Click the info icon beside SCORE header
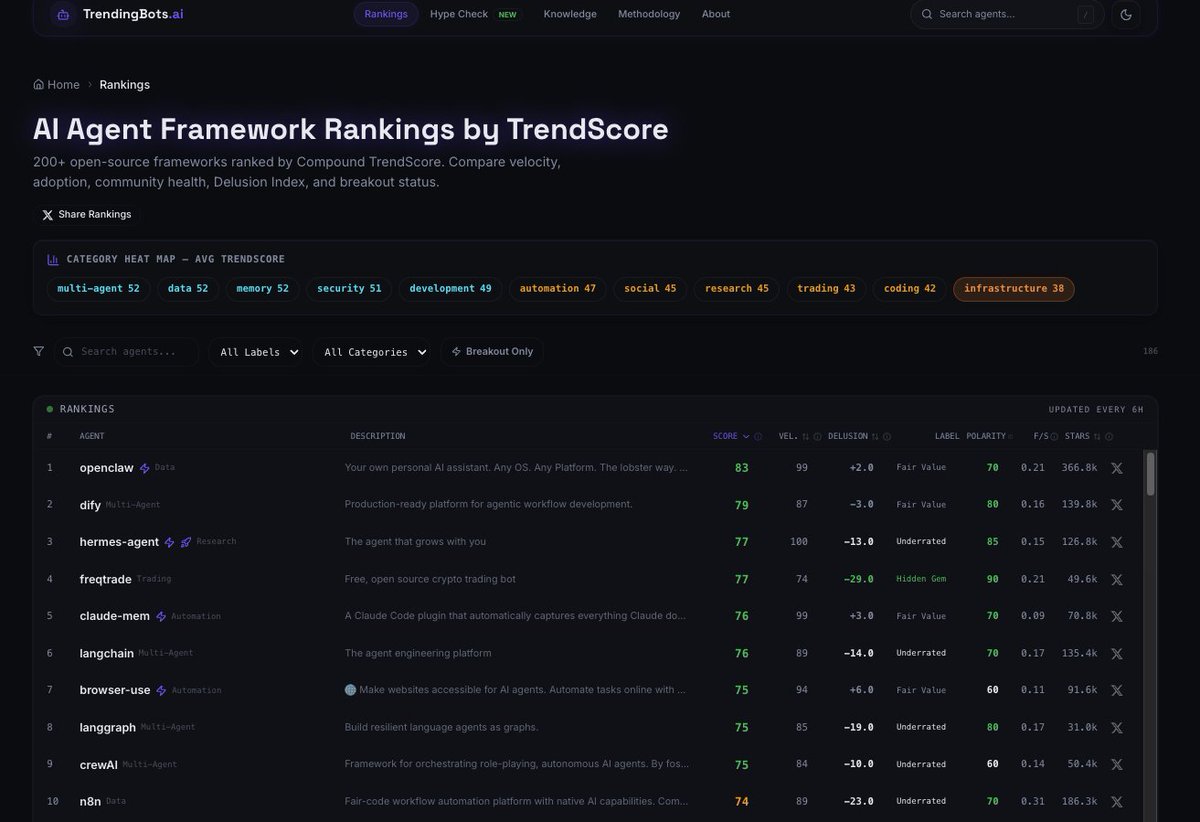The height and width of the screenshot is (822, 1200). tap(758, 436)
